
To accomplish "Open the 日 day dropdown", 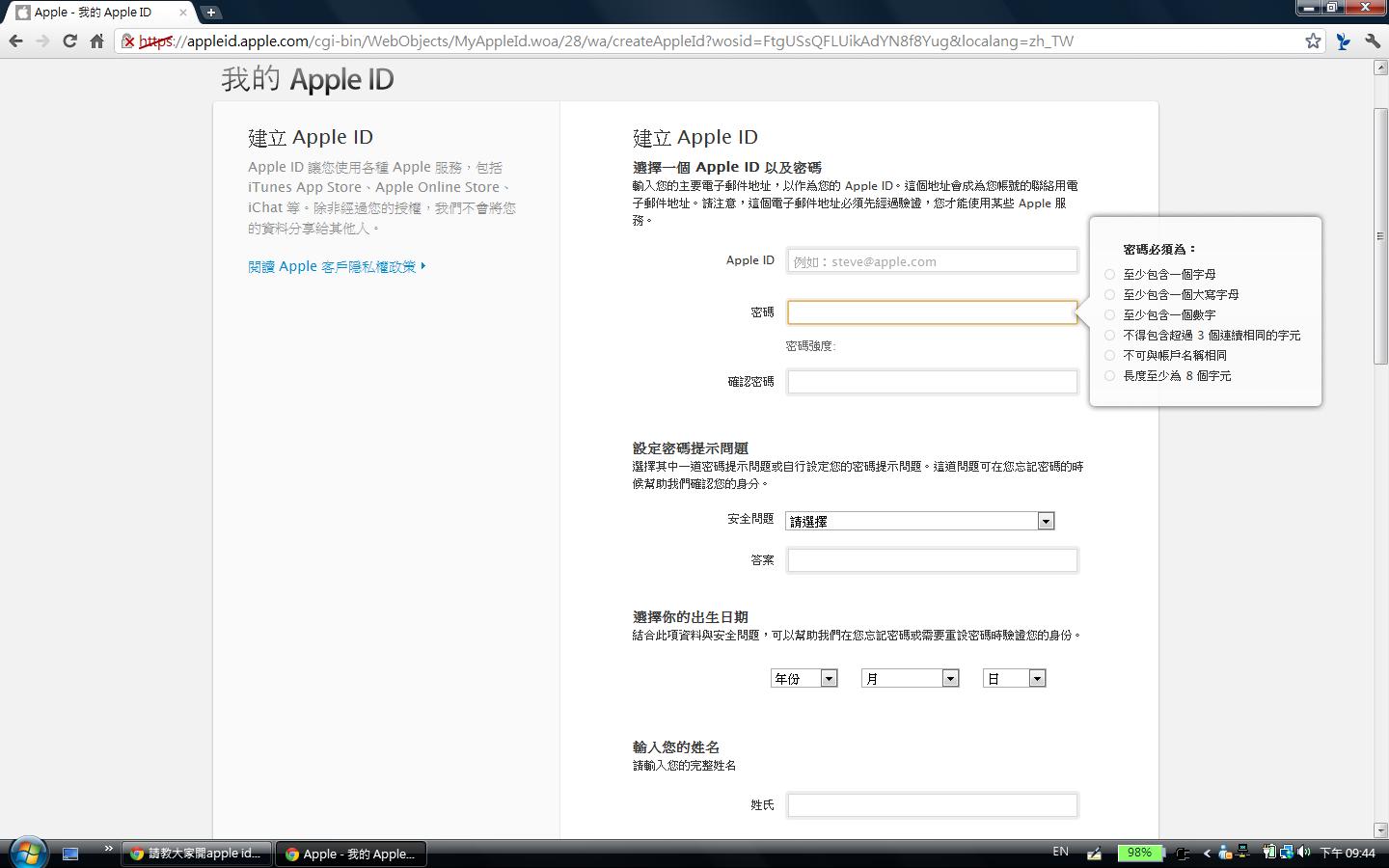I will point(1014,678).
